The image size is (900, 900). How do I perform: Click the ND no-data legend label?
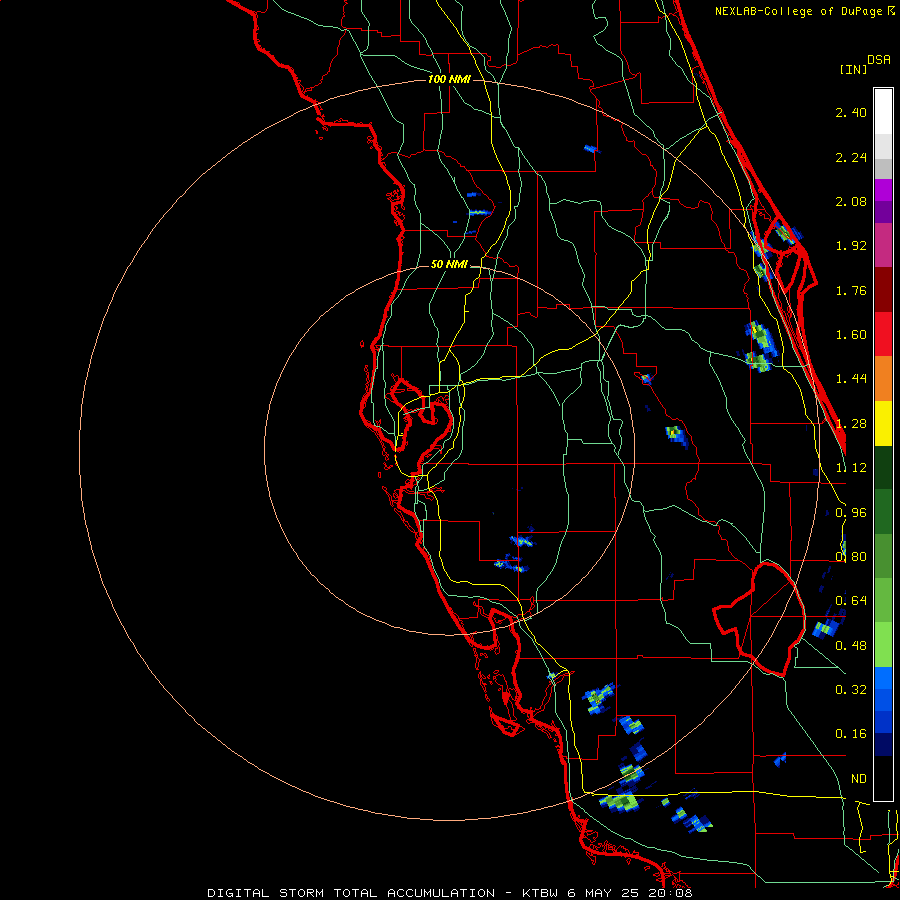click(x=859, y=779)
